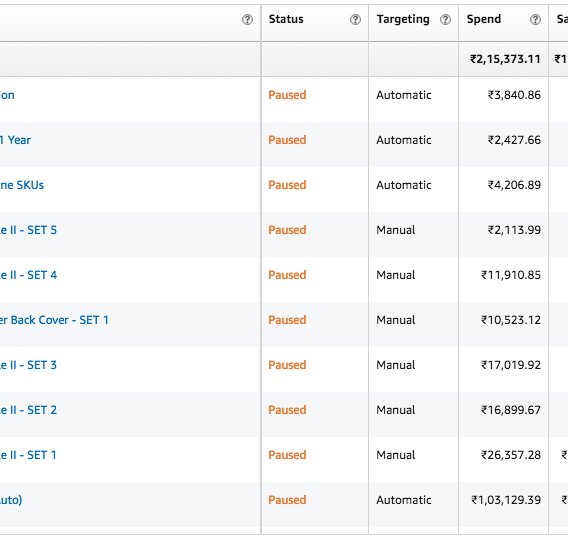Image resolution: width=568 pixels, height=540 pixels.
Task: Click spend value ₹3,840.86
Action: 514,95
